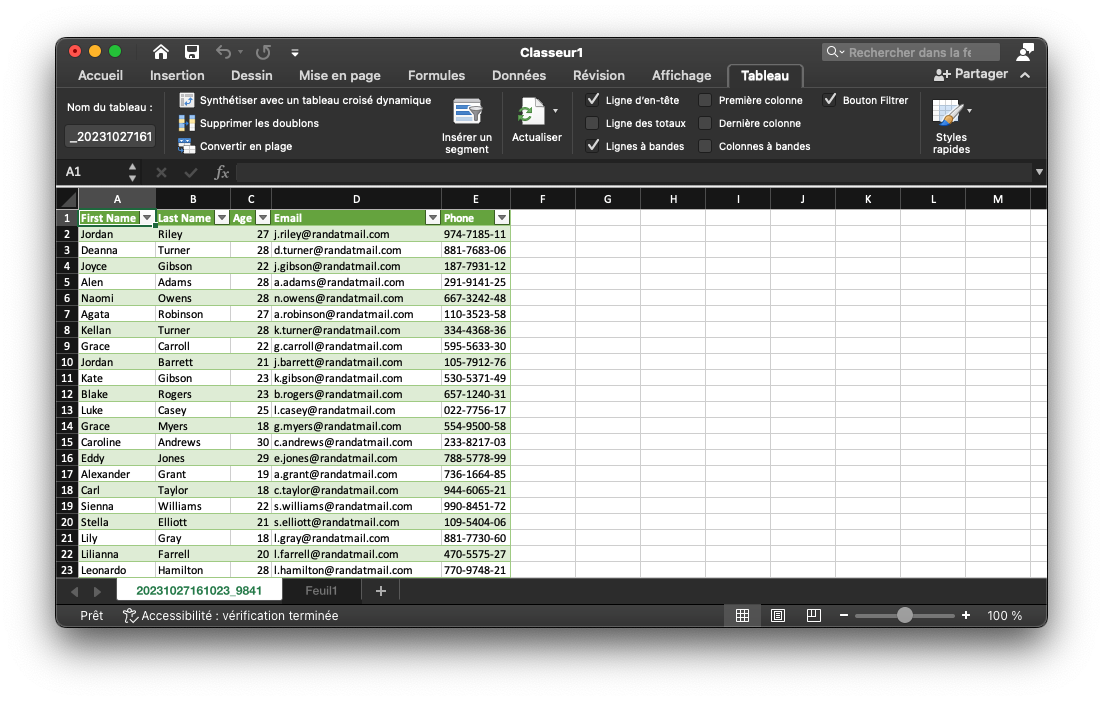The width and height of the screenshot is (1103, 701).
Task: Expand the formula bar with the arrow
Action: pyautogui.click(x=1039, y=172)
